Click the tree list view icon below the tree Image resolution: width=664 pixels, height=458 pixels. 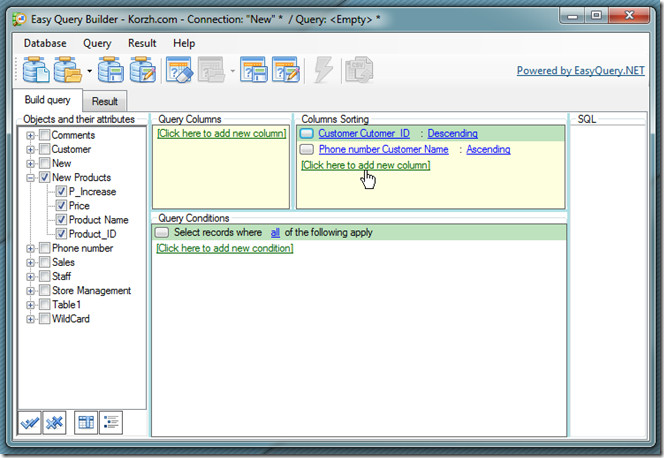[111, 422]
